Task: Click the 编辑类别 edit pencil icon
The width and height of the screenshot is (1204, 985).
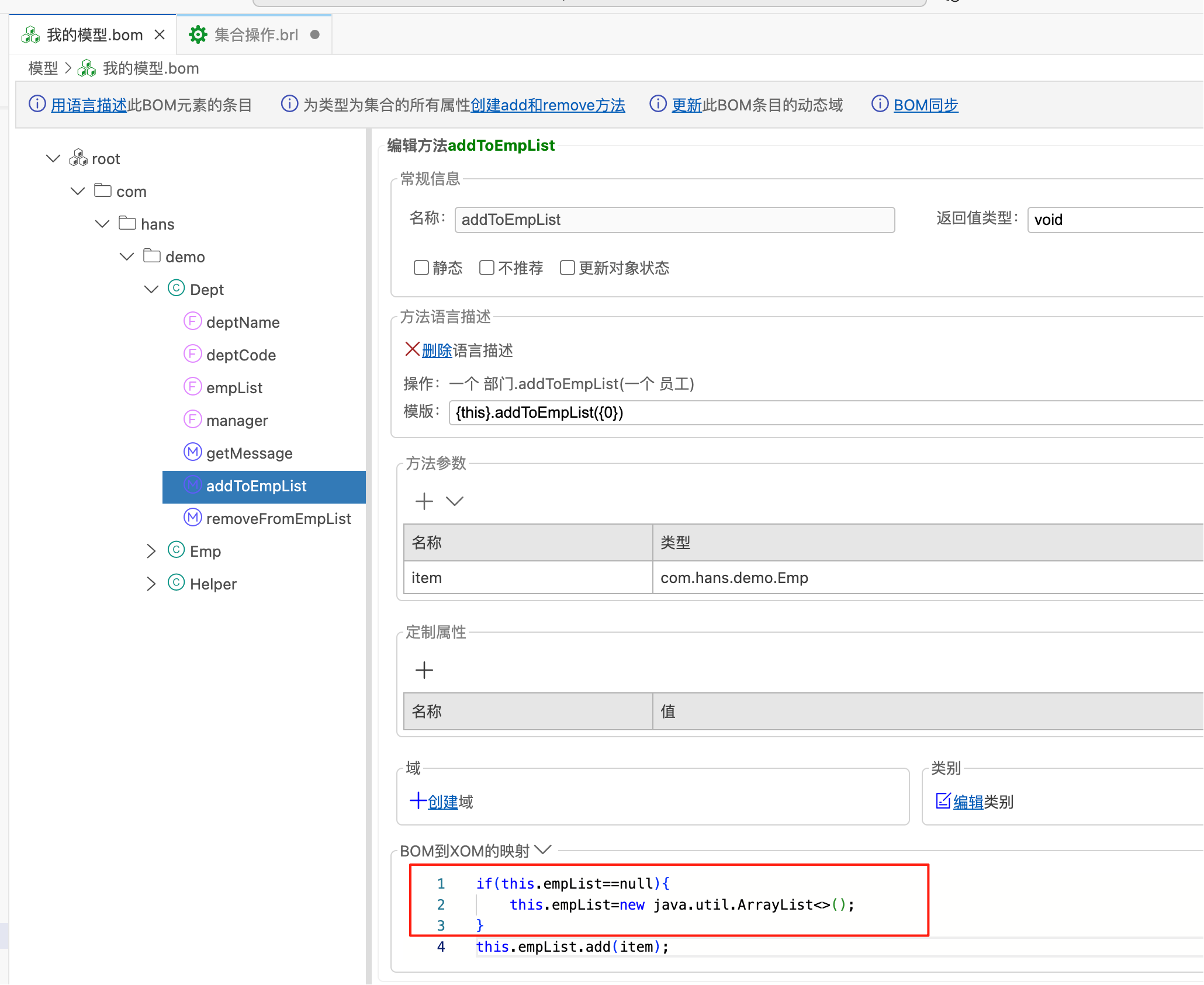Action: click(942, 801)
